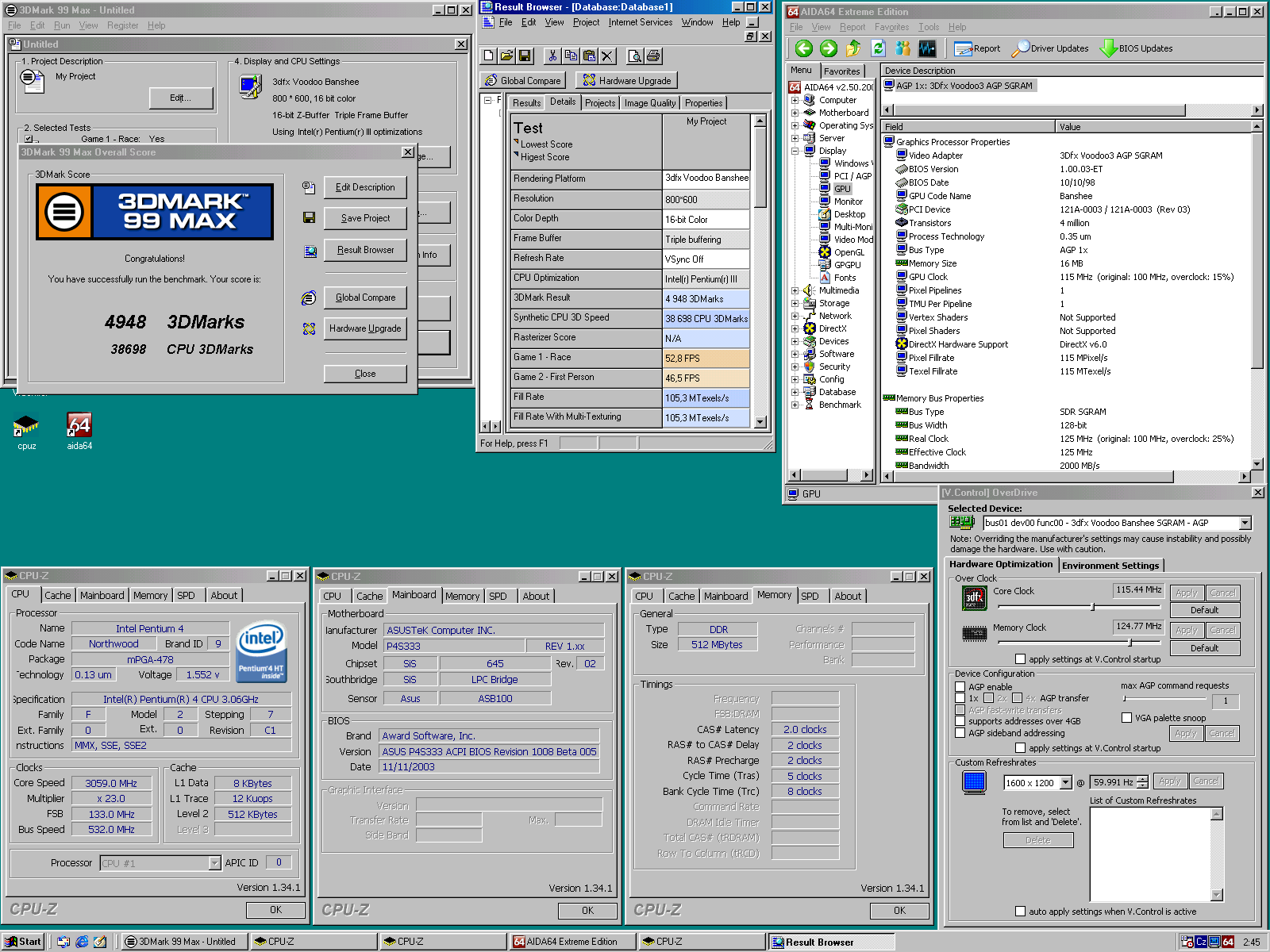
Task: Click the Copy icon in Result Browser toolbar
Action: pyautogui.click(x=571, y=56)
